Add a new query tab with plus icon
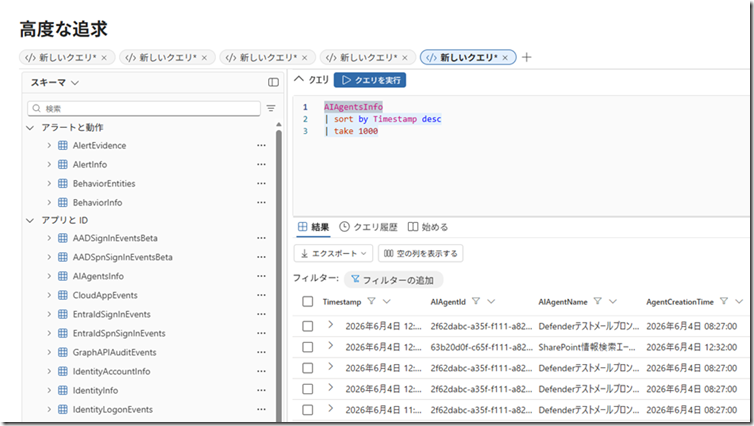Image resolution: width=754 pixels, height=426 pixels. pos(527,57)
